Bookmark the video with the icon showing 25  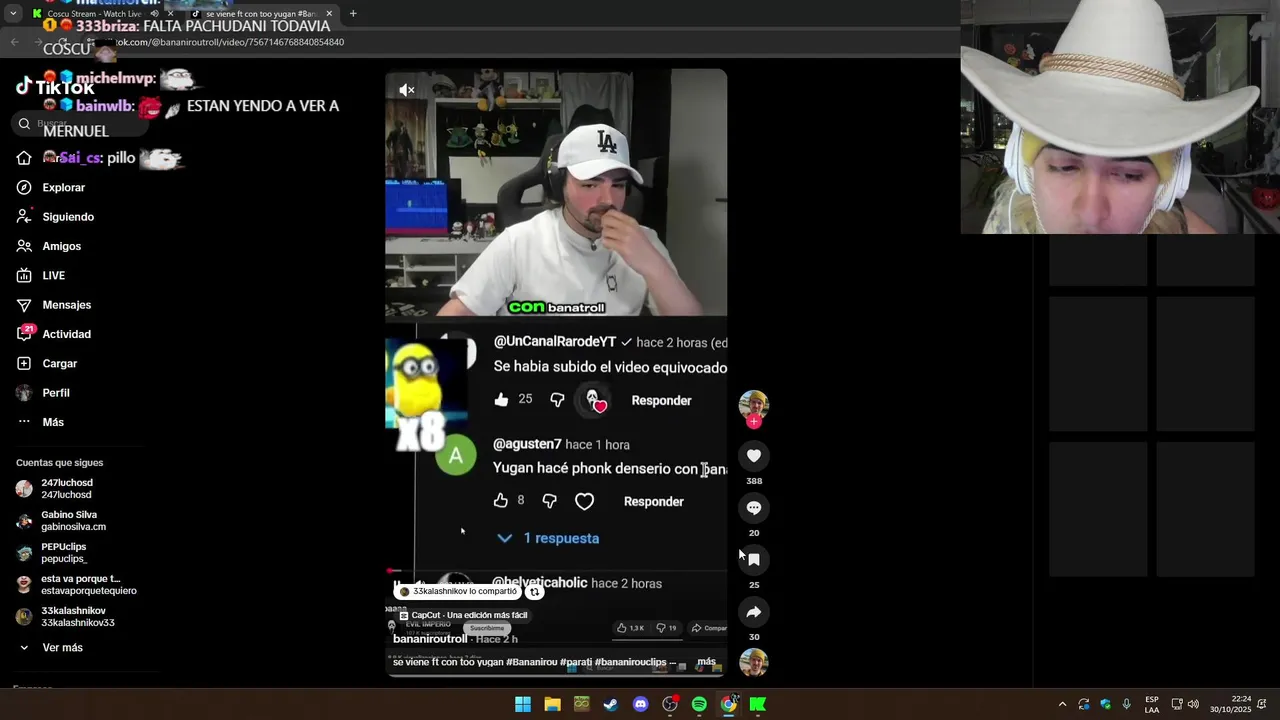tap(754, 560)
